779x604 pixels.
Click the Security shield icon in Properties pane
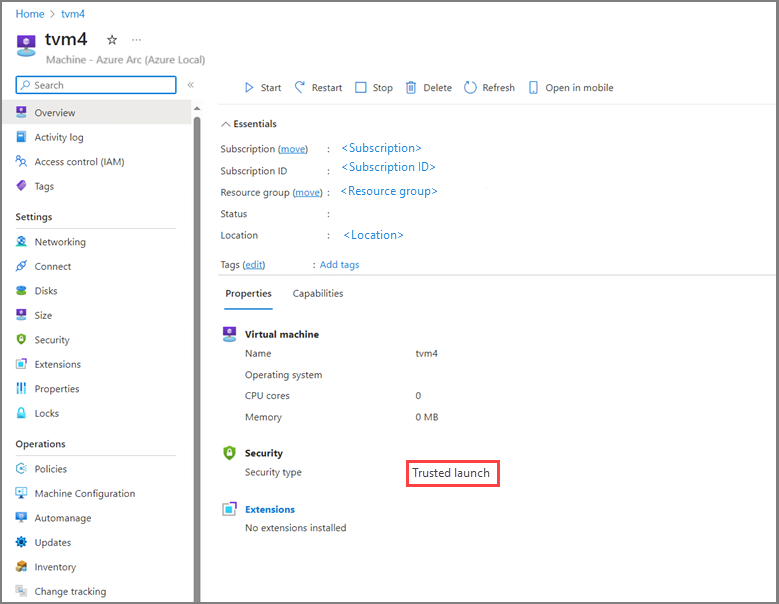(230, 453)
